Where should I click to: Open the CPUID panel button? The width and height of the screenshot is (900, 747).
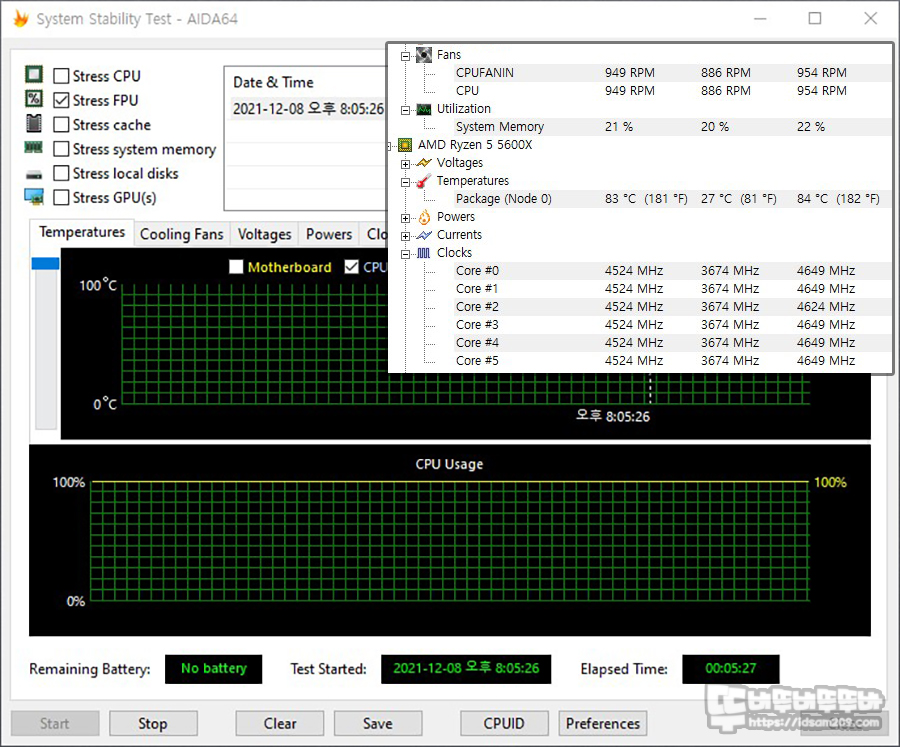504,723
